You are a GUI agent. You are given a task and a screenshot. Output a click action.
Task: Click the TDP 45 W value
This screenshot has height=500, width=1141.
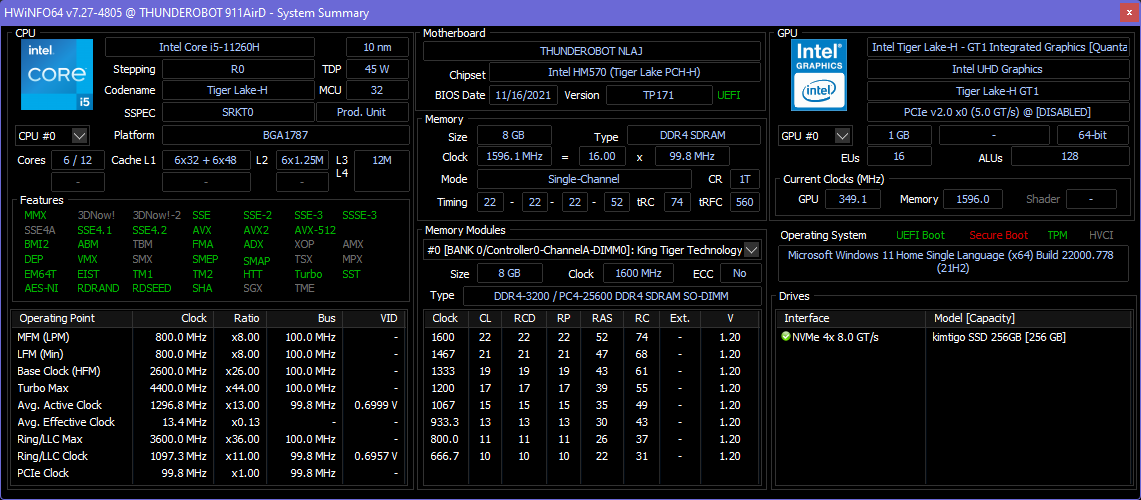[x=377, y=69]
